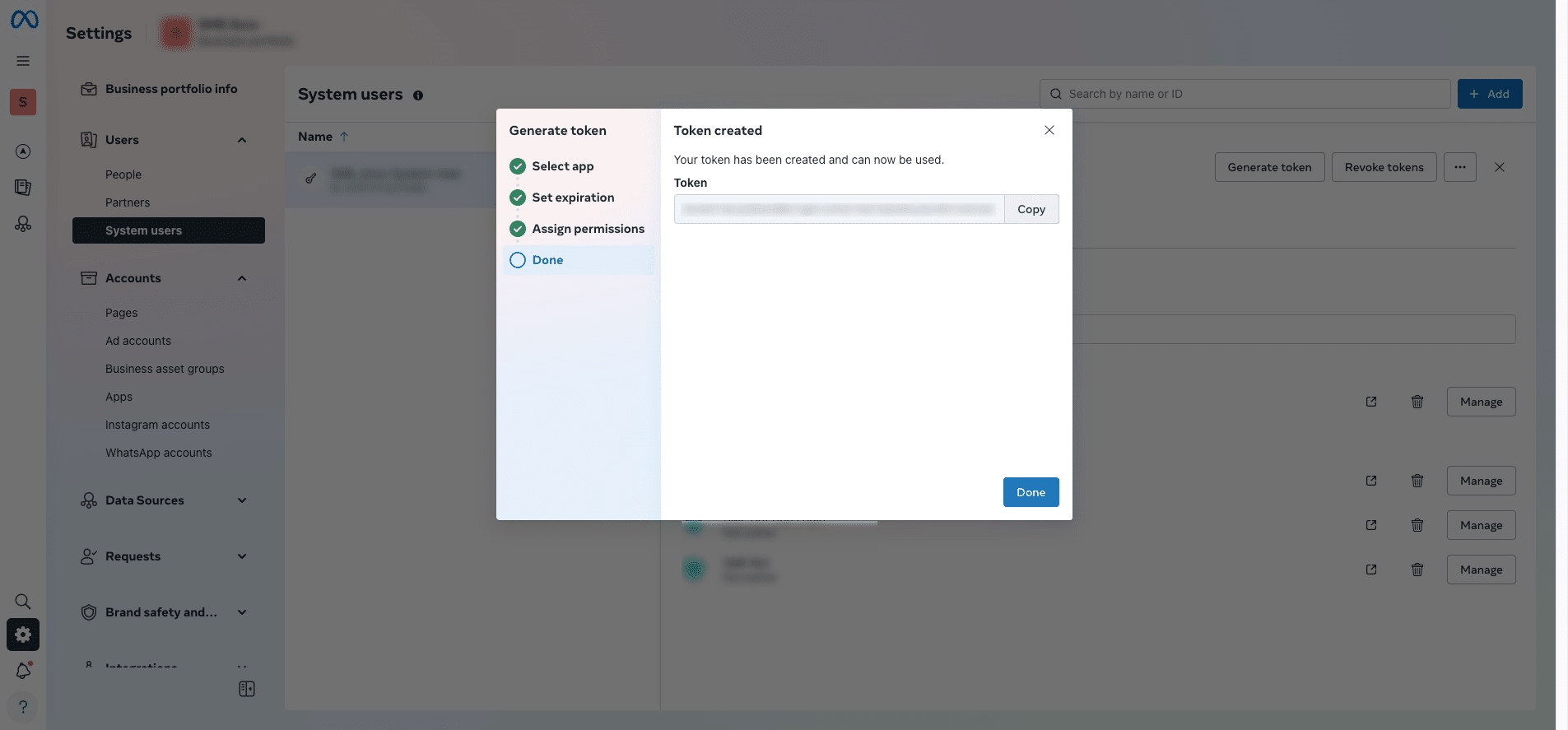
Task: Open the compass icon in left rail
Action: click(23, 151)
